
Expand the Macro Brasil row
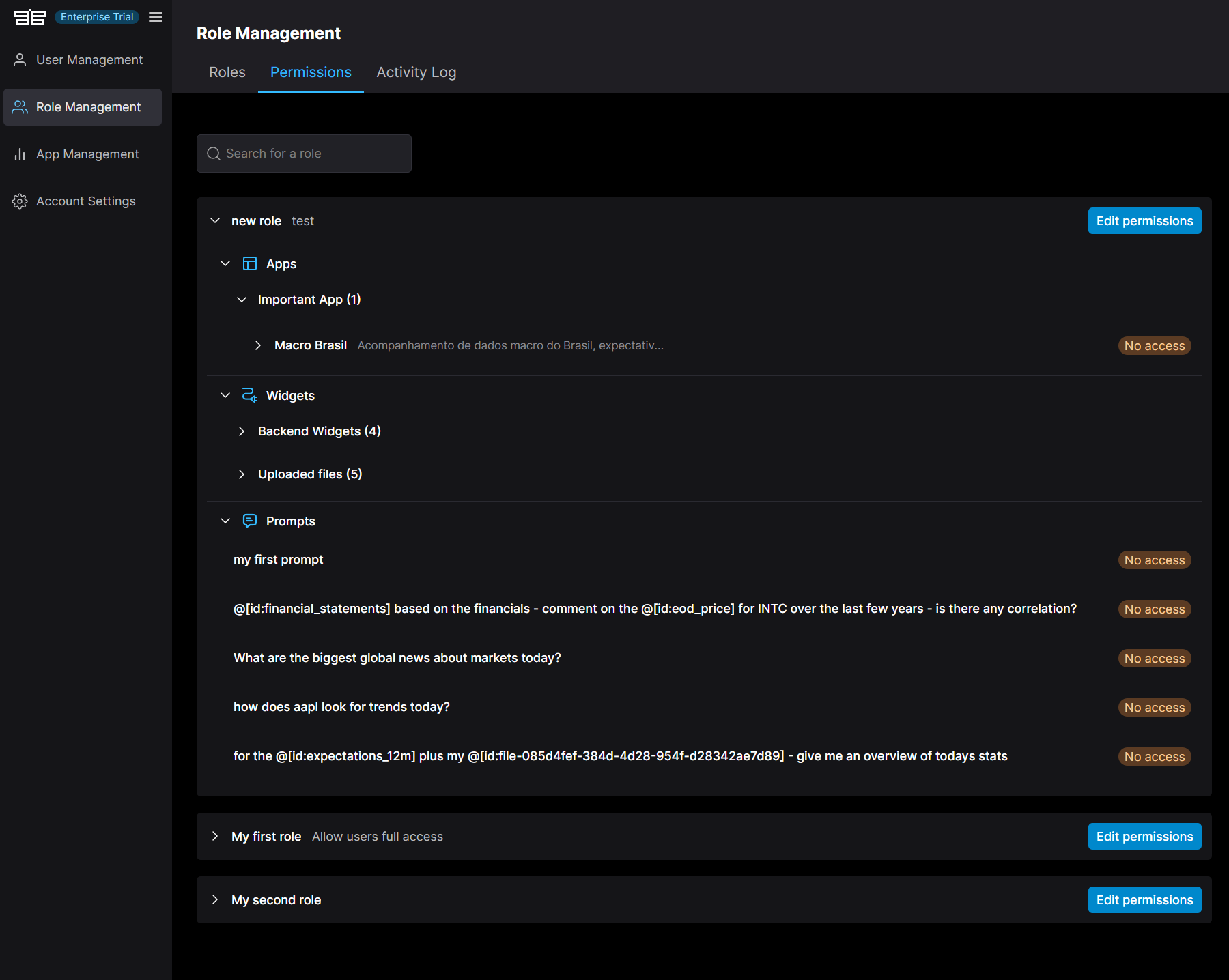(x=257, y=345)
